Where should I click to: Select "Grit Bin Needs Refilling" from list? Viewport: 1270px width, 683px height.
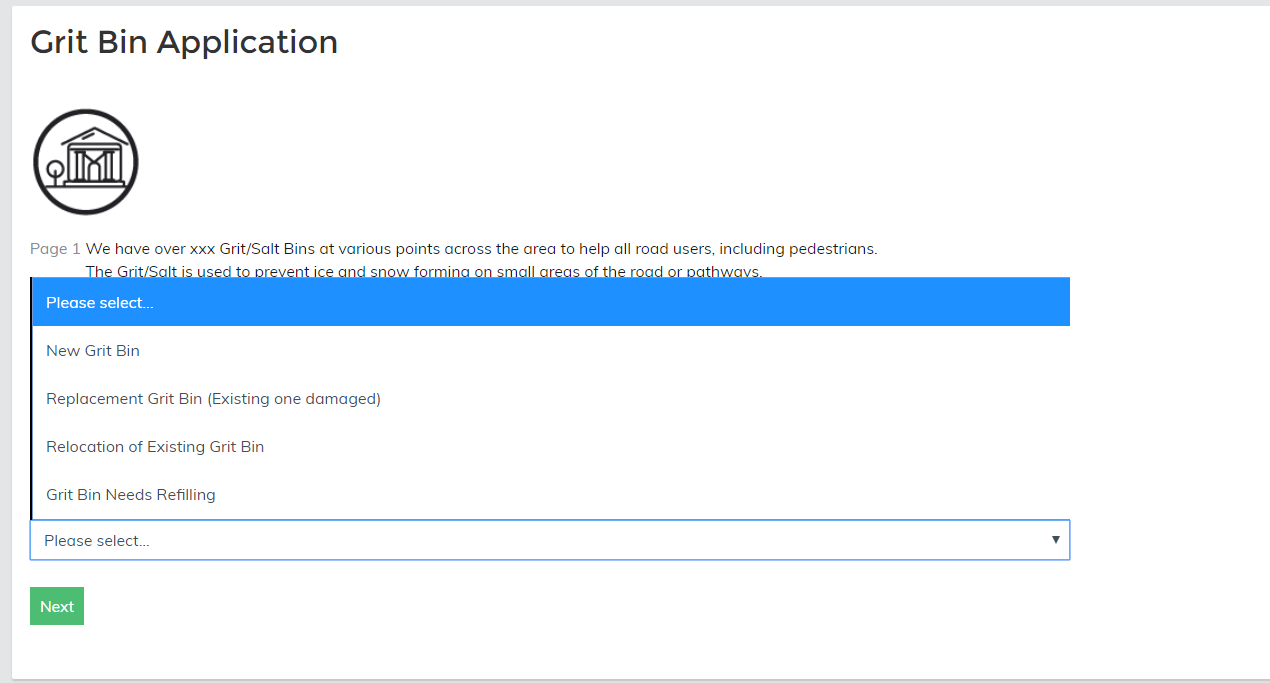pyautogui.click(x=131, y=495)
